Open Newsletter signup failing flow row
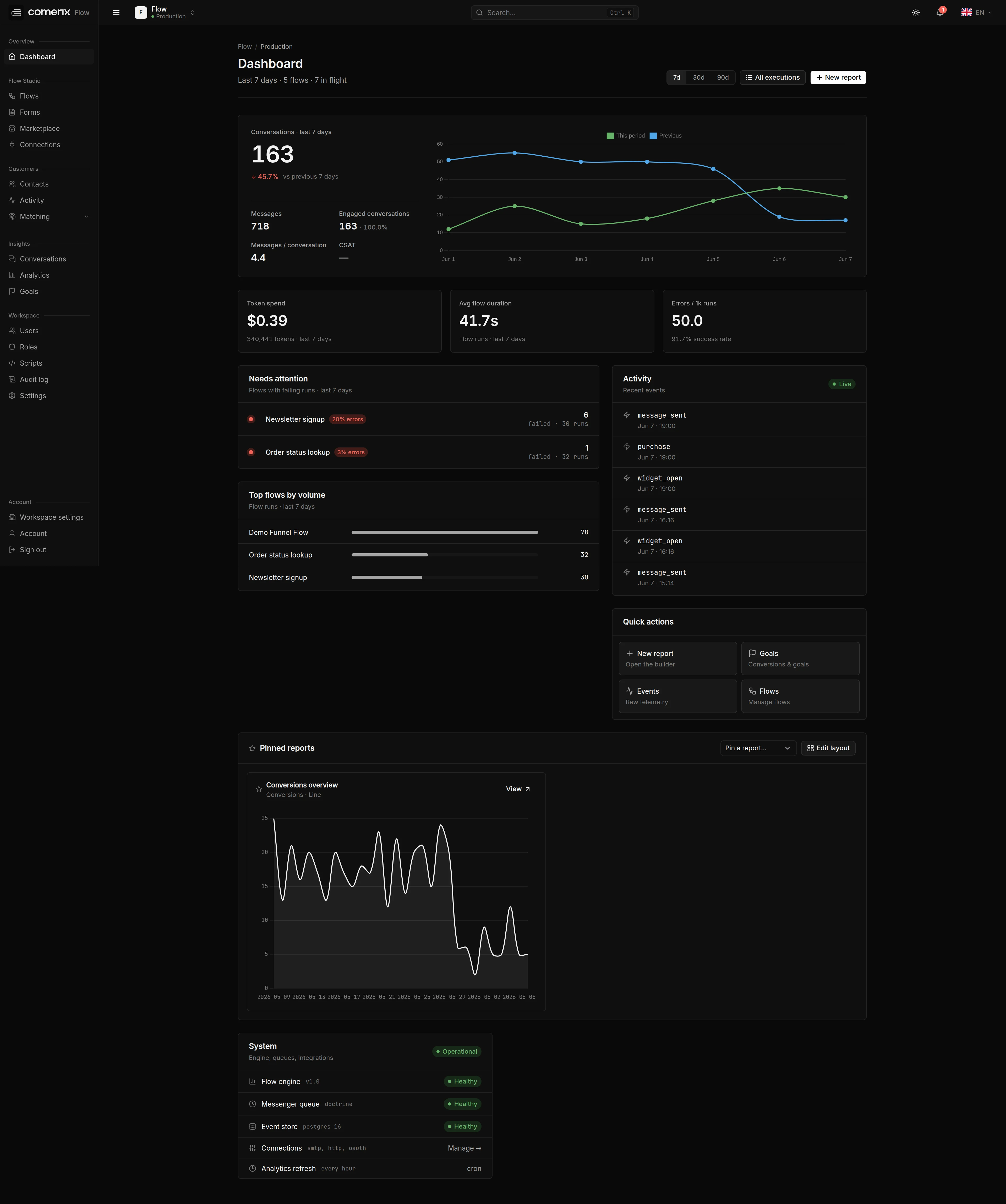 pyautogui.click(x=418, y=419)
